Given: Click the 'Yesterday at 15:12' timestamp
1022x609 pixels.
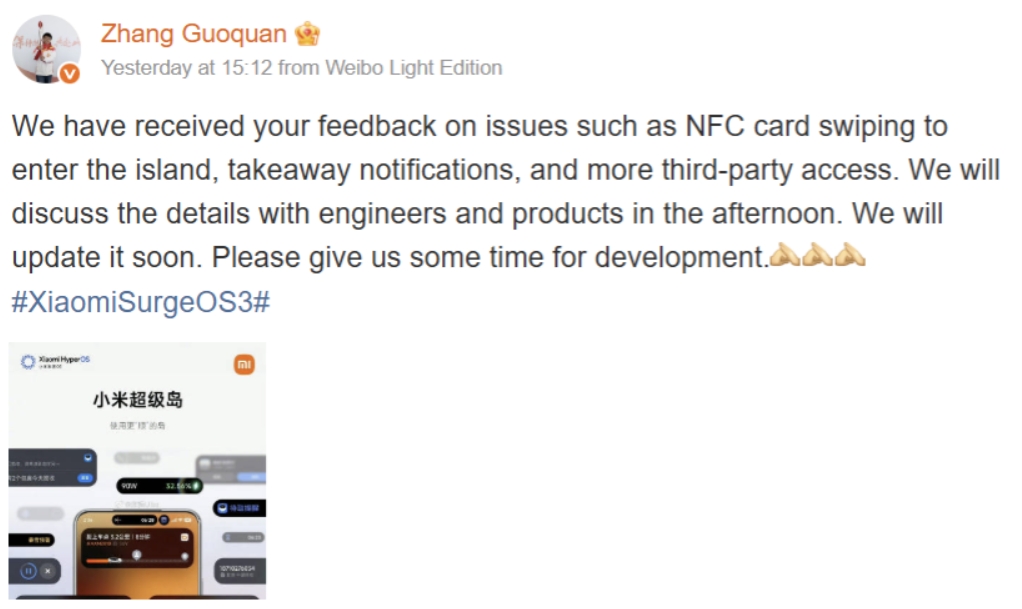Looking at the screenshot, I should pos(186,68).
